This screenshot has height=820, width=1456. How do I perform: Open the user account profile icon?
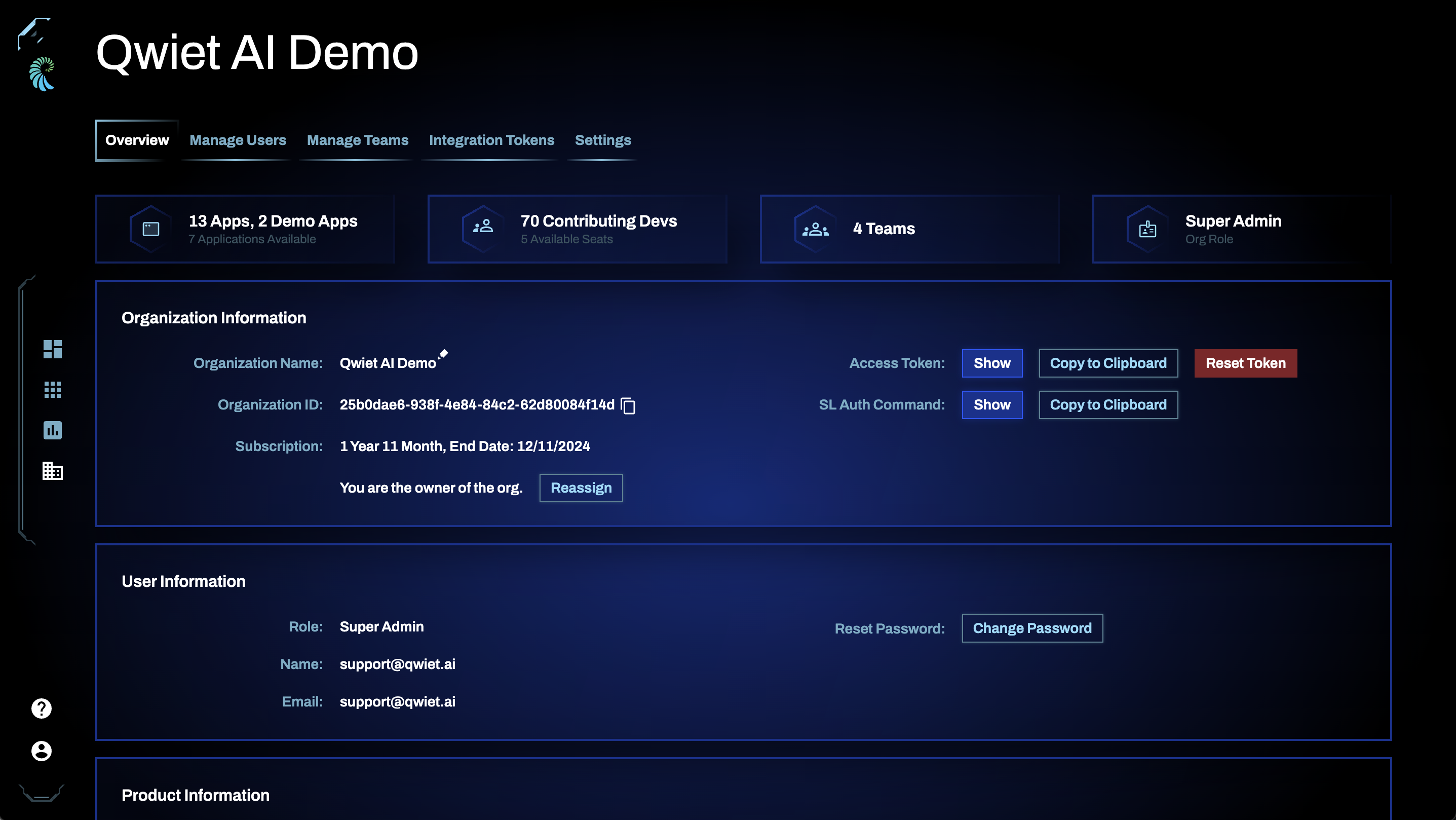tap(41, 751)
